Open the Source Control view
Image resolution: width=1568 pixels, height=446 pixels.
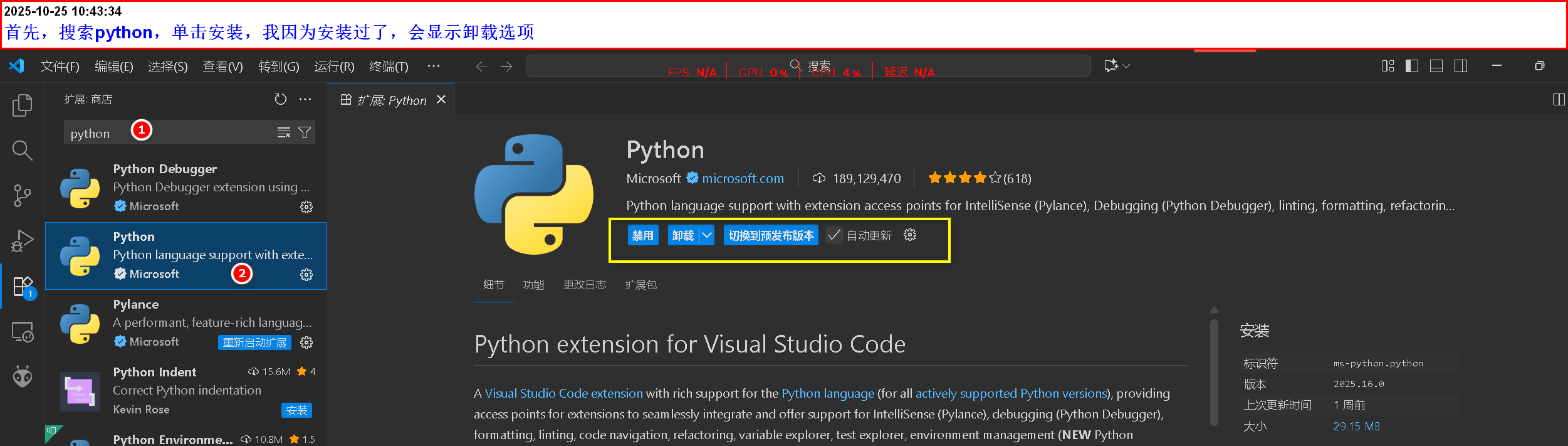tap(23, 196)
